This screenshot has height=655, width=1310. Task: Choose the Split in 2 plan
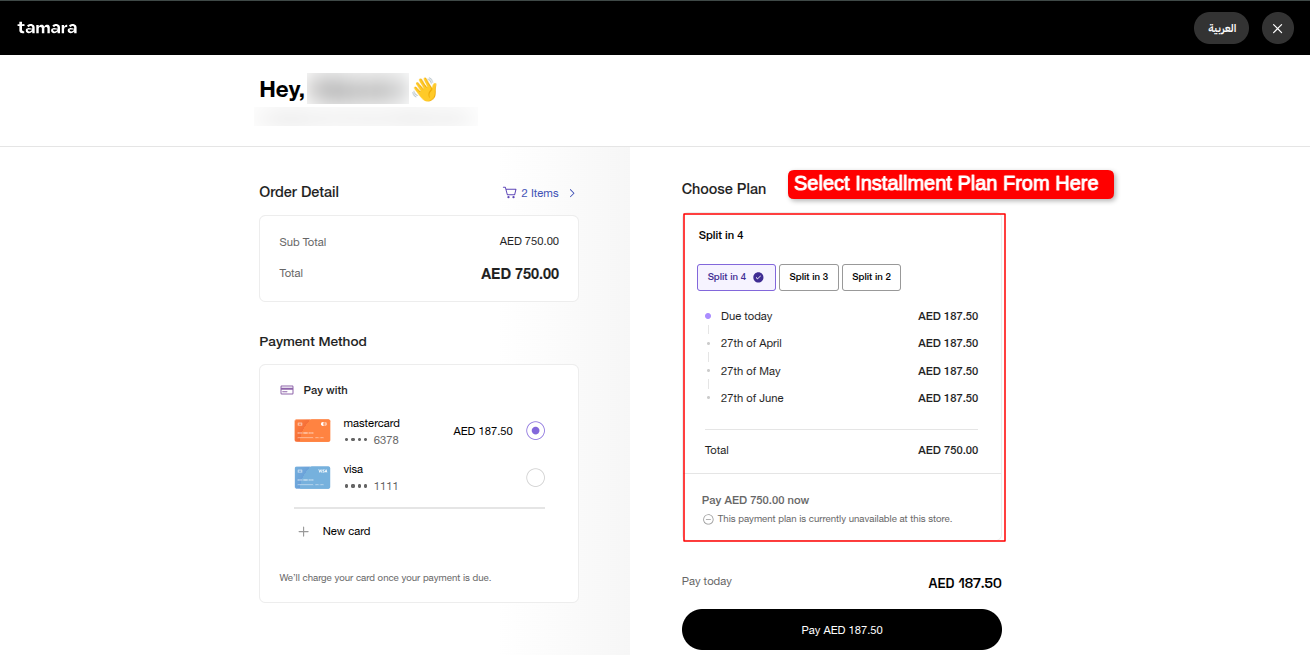[871, 277]
